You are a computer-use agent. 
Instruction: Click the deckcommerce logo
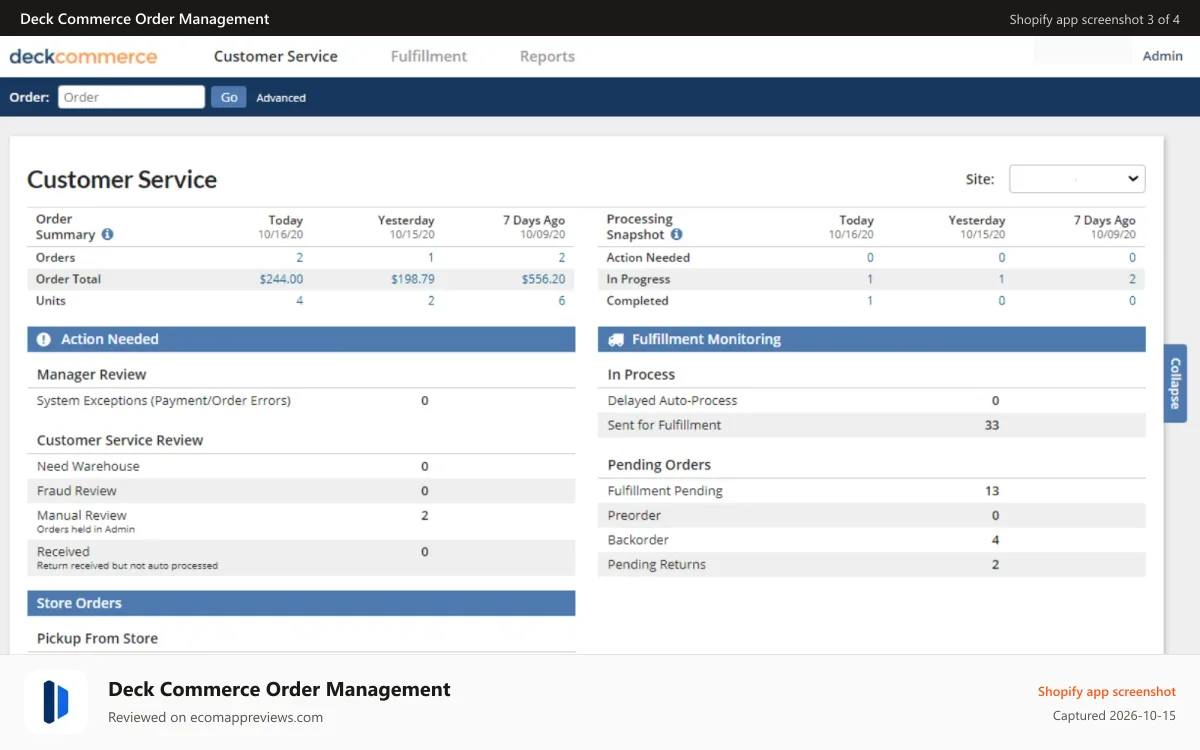pos(83,56)
